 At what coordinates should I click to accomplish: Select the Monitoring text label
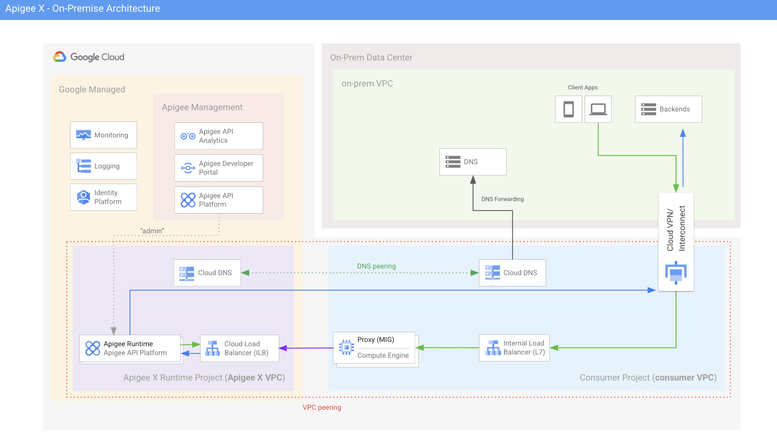point(111,135)
